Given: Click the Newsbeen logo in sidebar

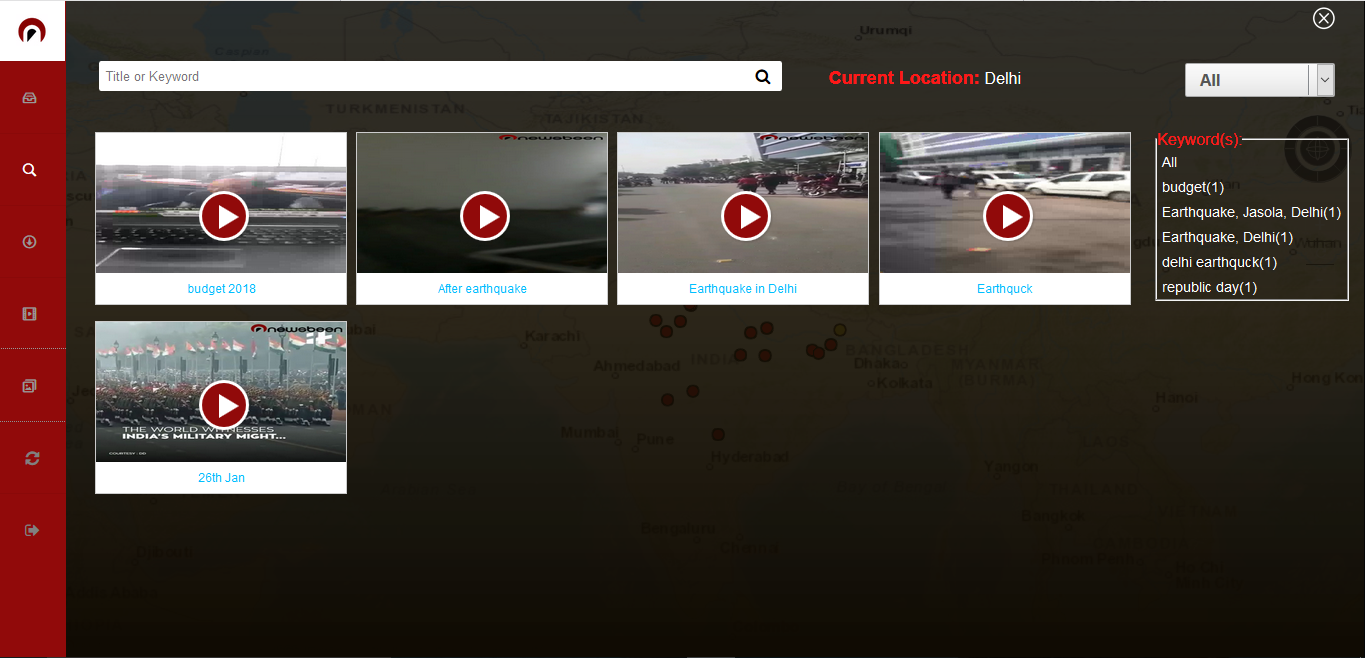Looking at the screenshot, I should tap(32, 31).
